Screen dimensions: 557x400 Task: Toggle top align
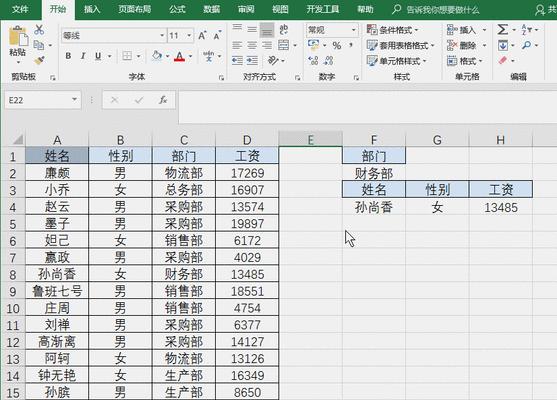(237, 28)
